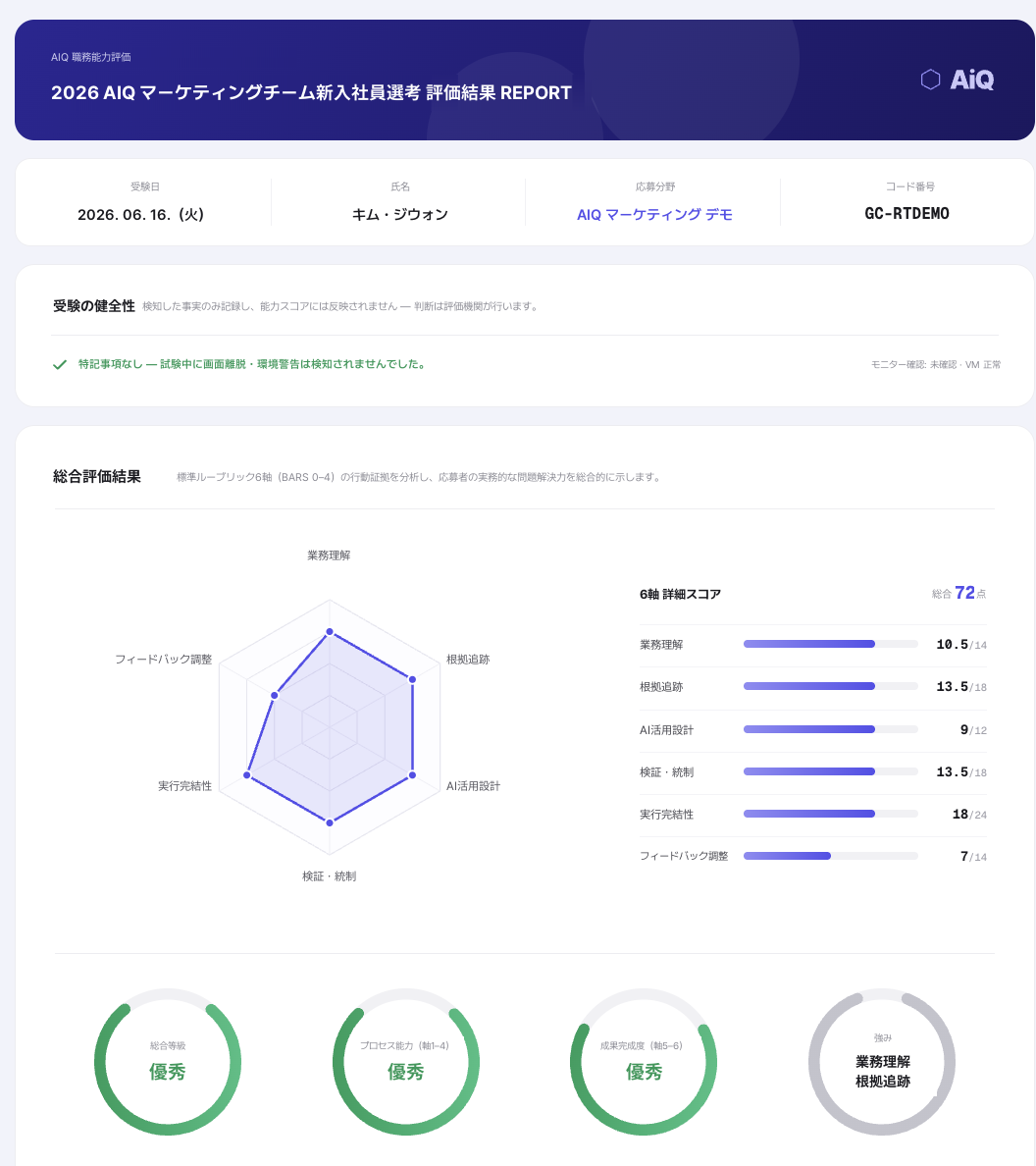
Task: Click the radar chart label 'AI活用設計'
Action: point(474,786)
